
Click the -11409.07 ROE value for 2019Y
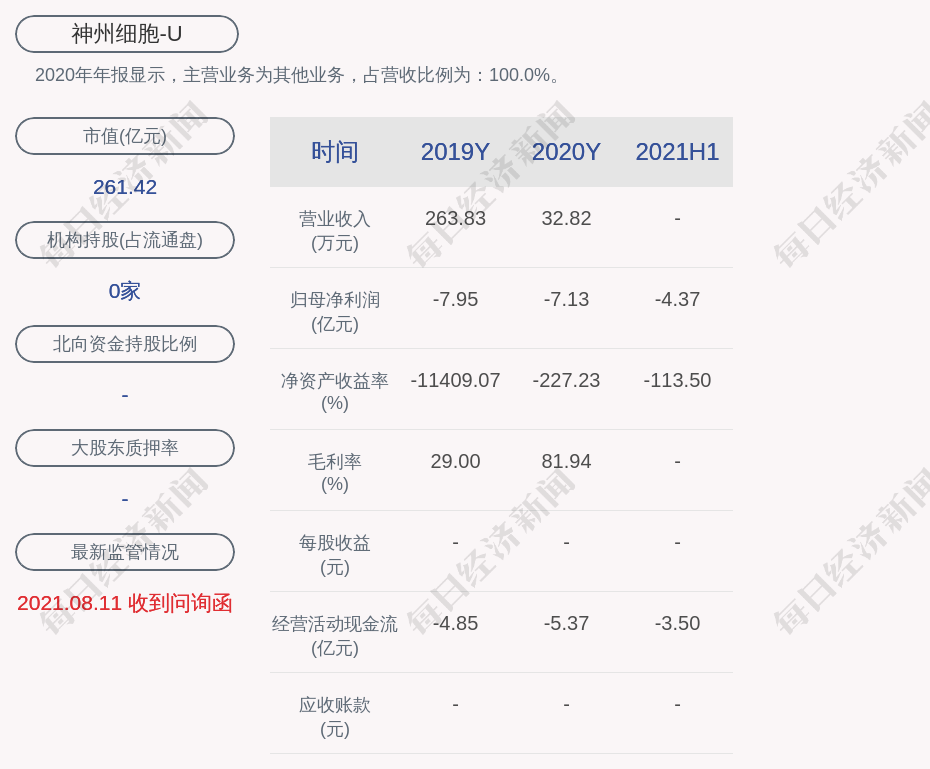click(455, 380)
